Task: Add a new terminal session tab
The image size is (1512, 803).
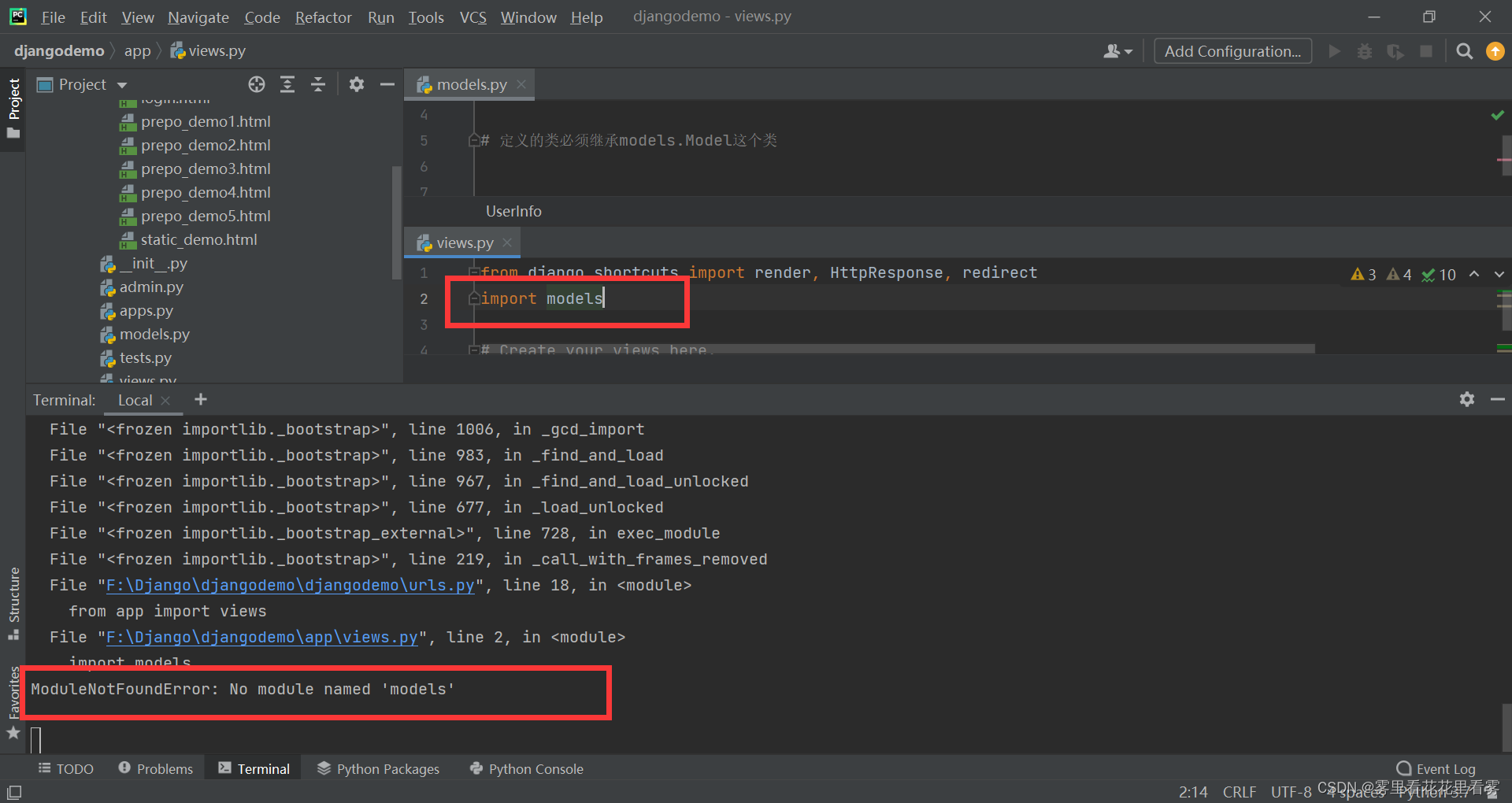Action: 201,399
